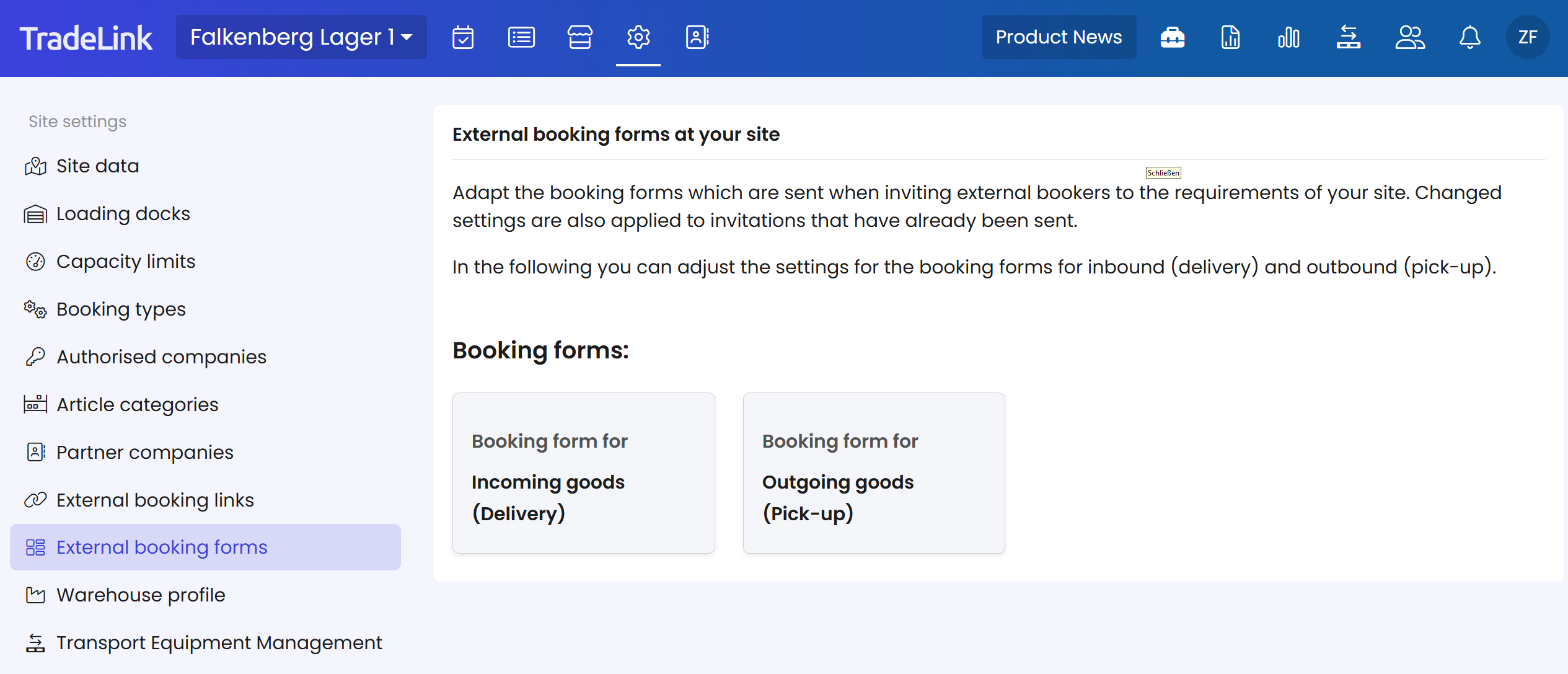The height and width of the screenshot is (674, 1568).
Task: Click the storefront icon in top navigation
Action: click(x=579, y=37)
